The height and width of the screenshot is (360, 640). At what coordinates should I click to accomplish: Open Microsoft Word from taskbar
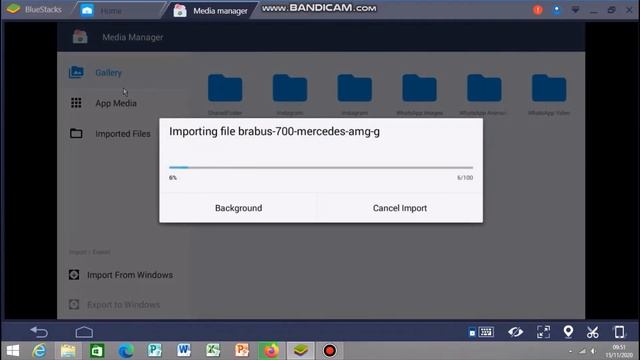(184, 351)
